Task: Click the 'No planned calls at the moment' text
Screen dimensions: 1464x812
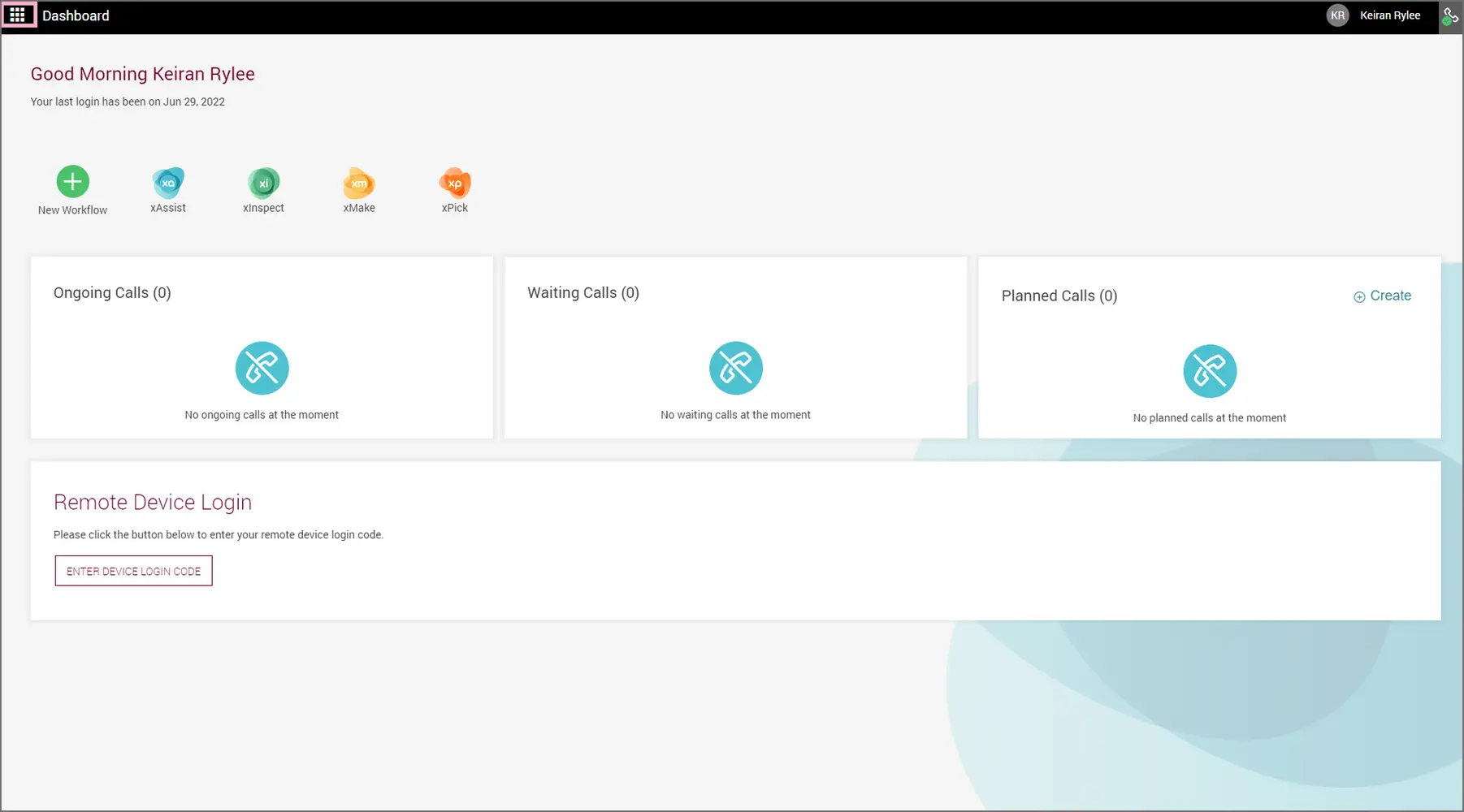Action: [x=1210, y=418]
